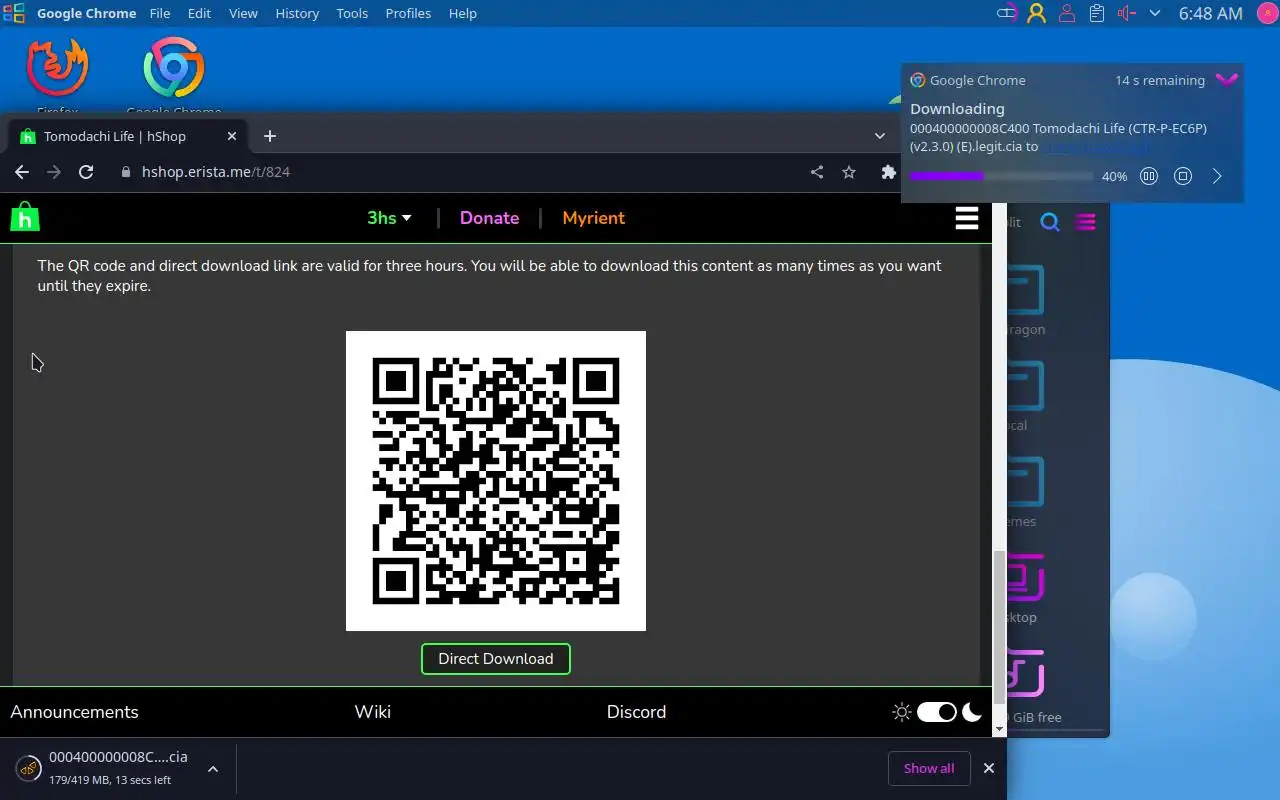Image resolution: width=1280 pixels, height=800 pixels.
Task: Click the purple download progress bar
Action: click(1001, 176)
